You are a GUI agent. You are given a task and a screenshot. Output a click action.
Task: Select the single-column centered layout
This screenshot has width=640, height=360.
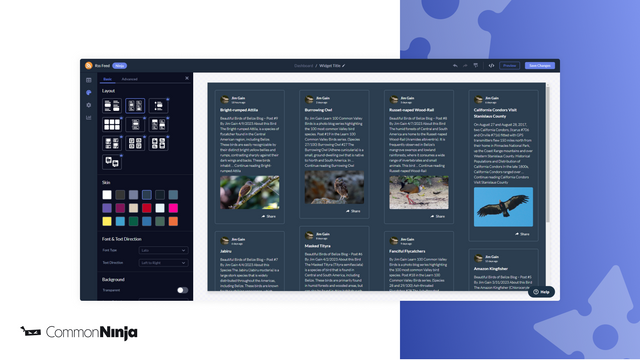pyautogui.click(x=135, y=124)
